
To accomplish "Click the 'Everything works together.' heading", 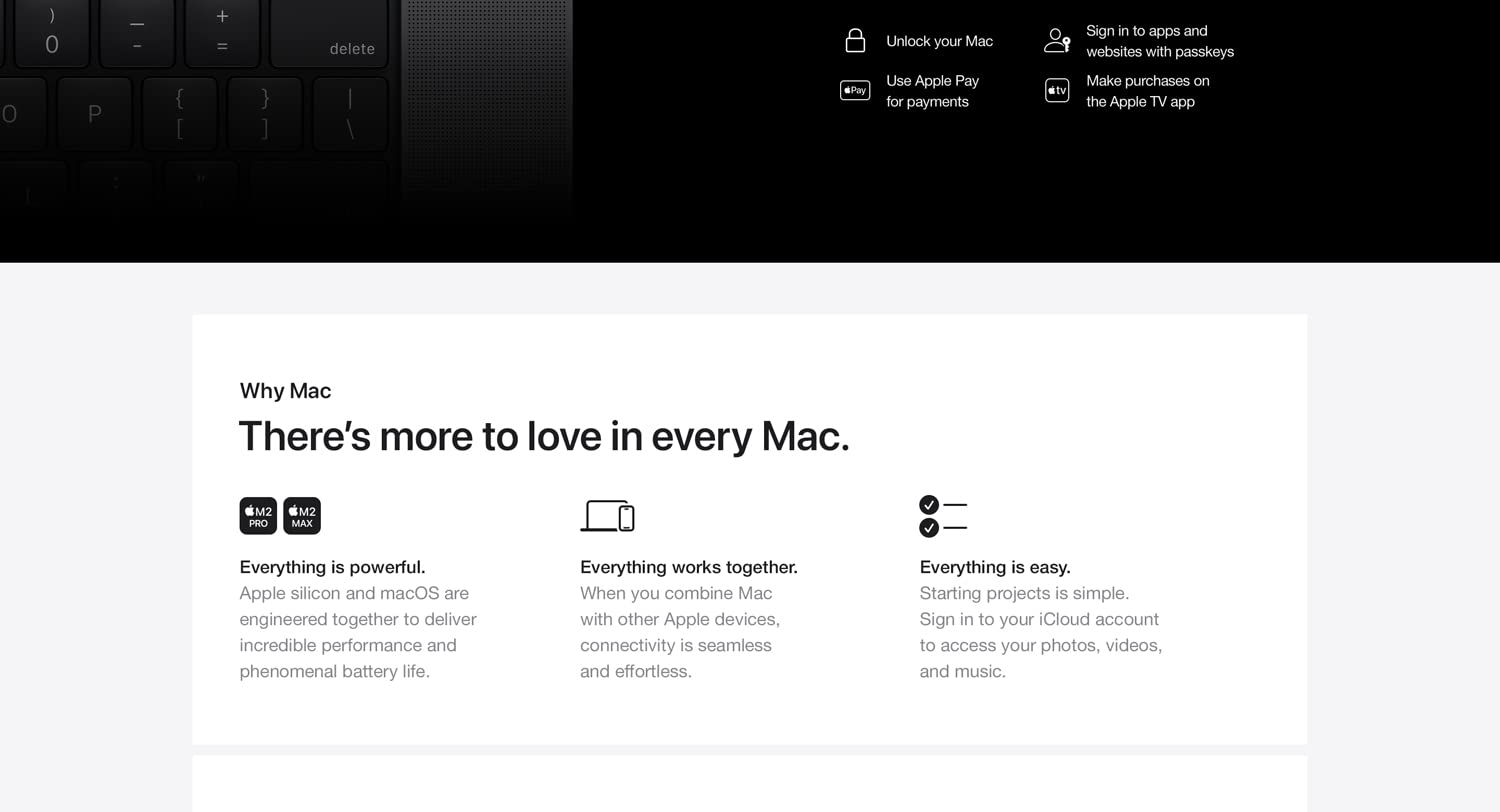I will pos(688,567).
